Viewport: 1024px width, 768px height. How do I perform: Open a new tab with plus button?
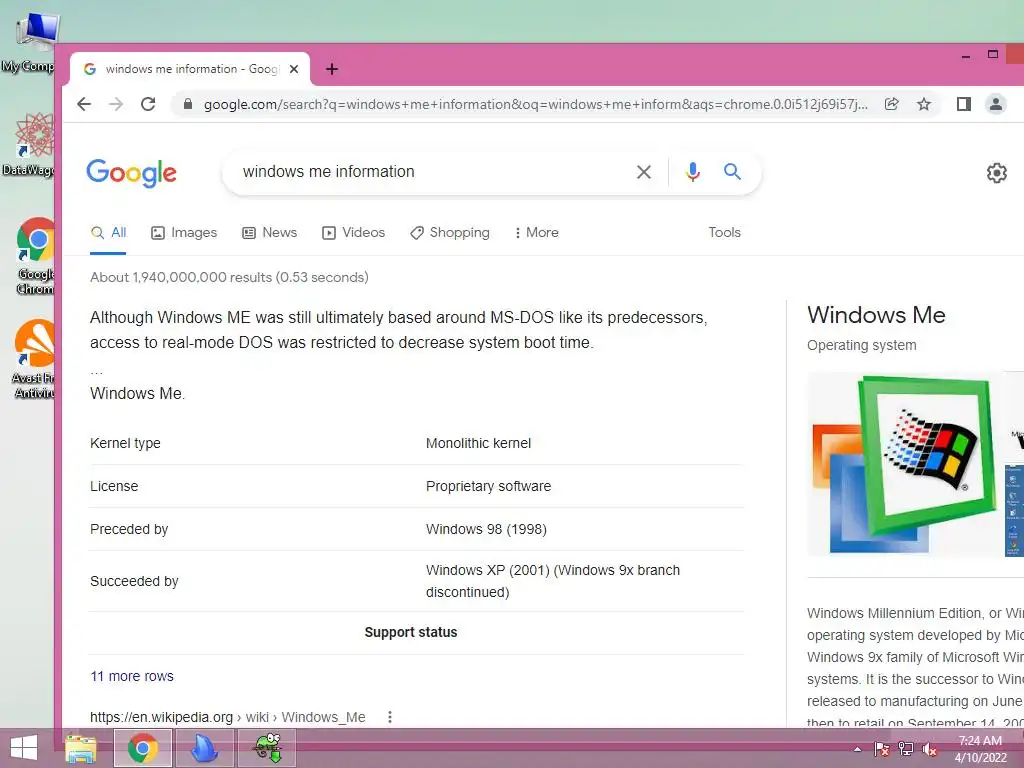(x=332, y=69)
